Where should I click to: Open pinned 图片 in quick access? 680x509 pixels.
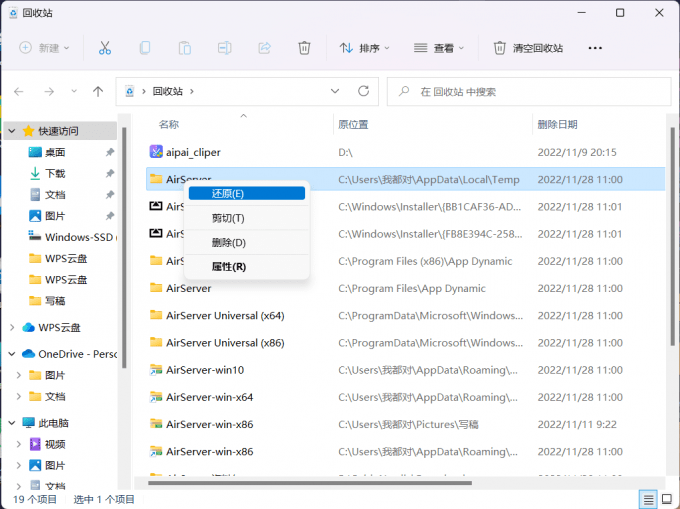pos(55,216)
